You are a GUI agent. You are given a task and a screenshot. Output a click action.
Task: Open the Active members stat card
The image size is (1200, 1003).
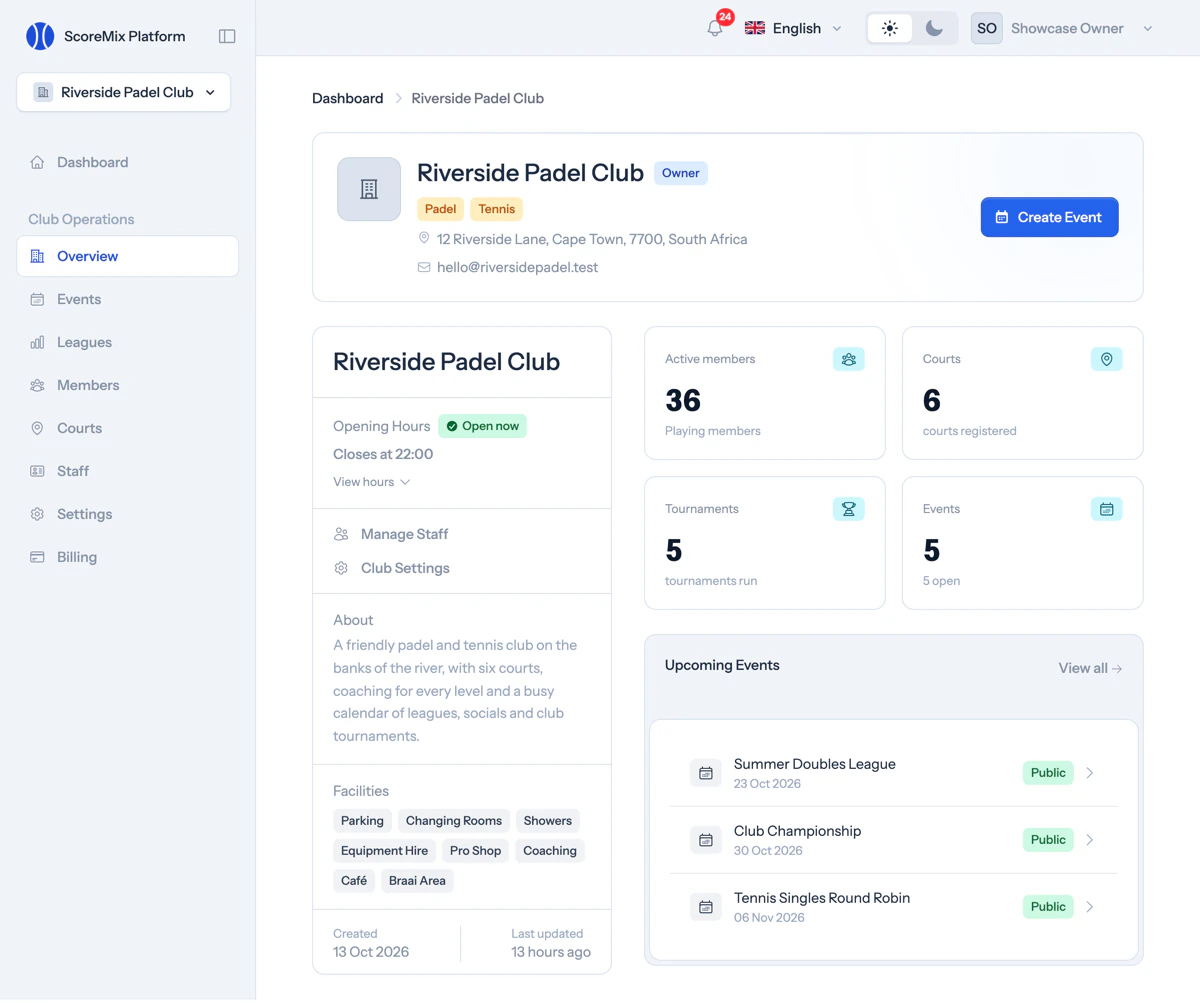pyautogui.click(x=765, y=393)
